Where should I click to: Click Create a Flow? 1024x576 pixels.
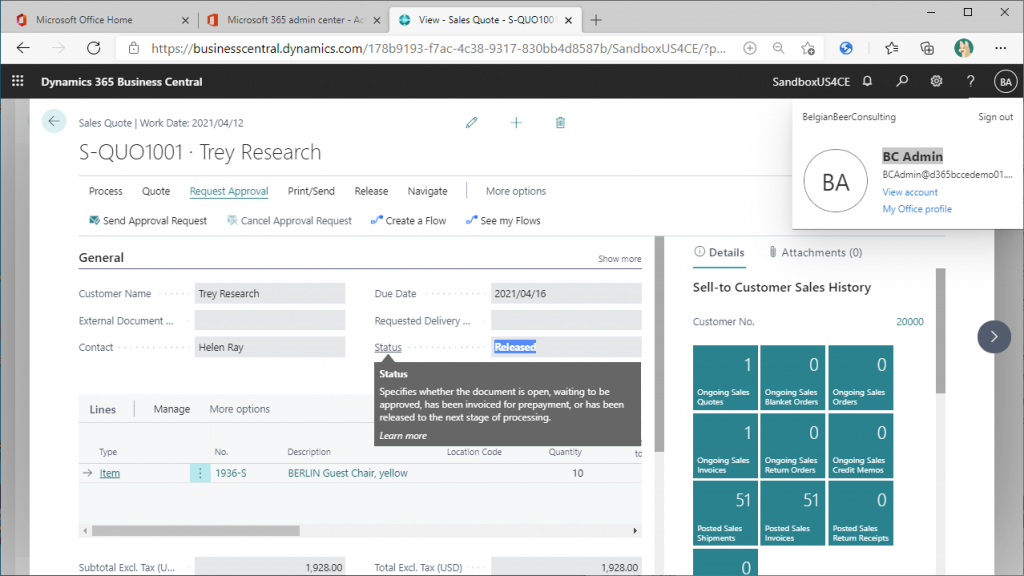(409, 221)
